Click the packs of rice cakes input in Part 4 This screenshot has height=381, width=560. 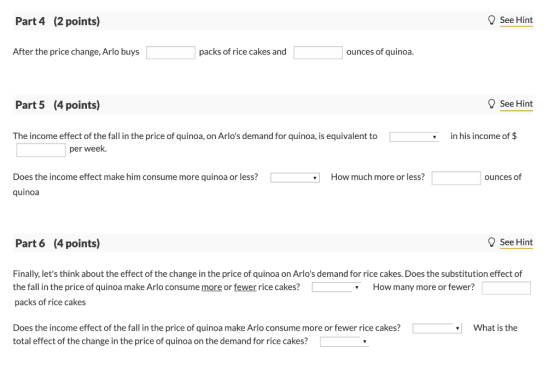170,52
